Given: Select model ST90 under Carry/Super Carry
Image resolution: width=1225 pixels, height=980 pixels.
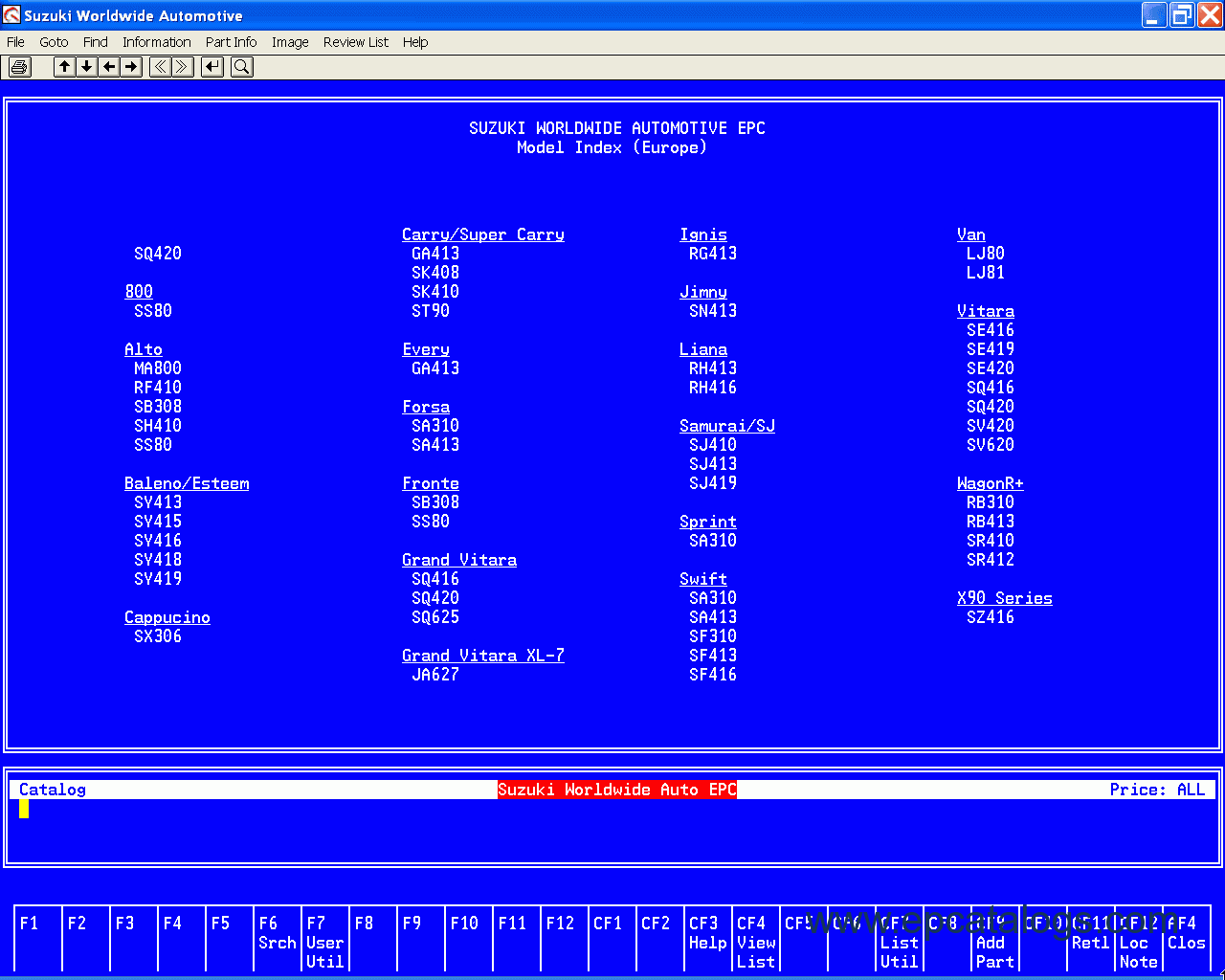Looking at the screenshot, I should tap(431, 311).
